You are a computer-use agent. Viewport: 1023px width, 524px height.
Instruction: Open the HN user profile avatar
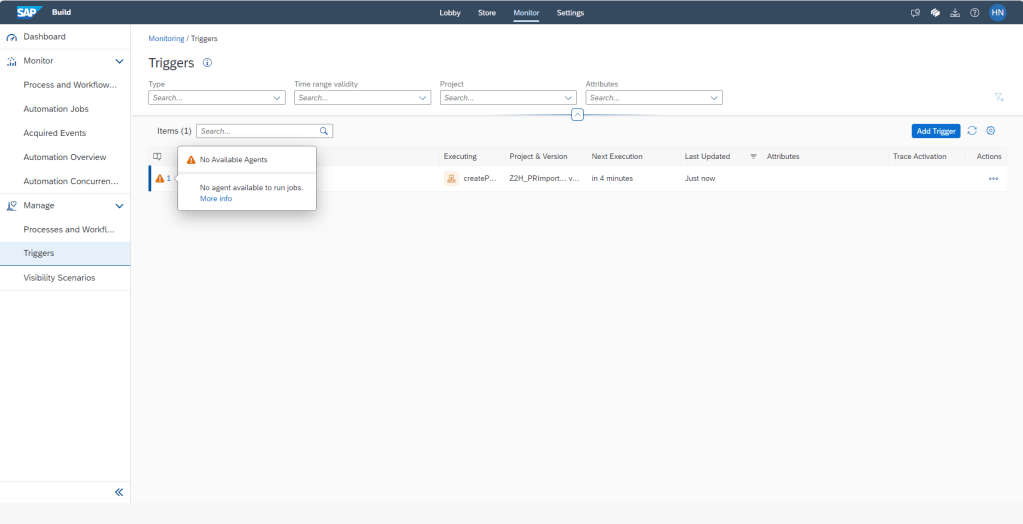(x=997, y=13)
